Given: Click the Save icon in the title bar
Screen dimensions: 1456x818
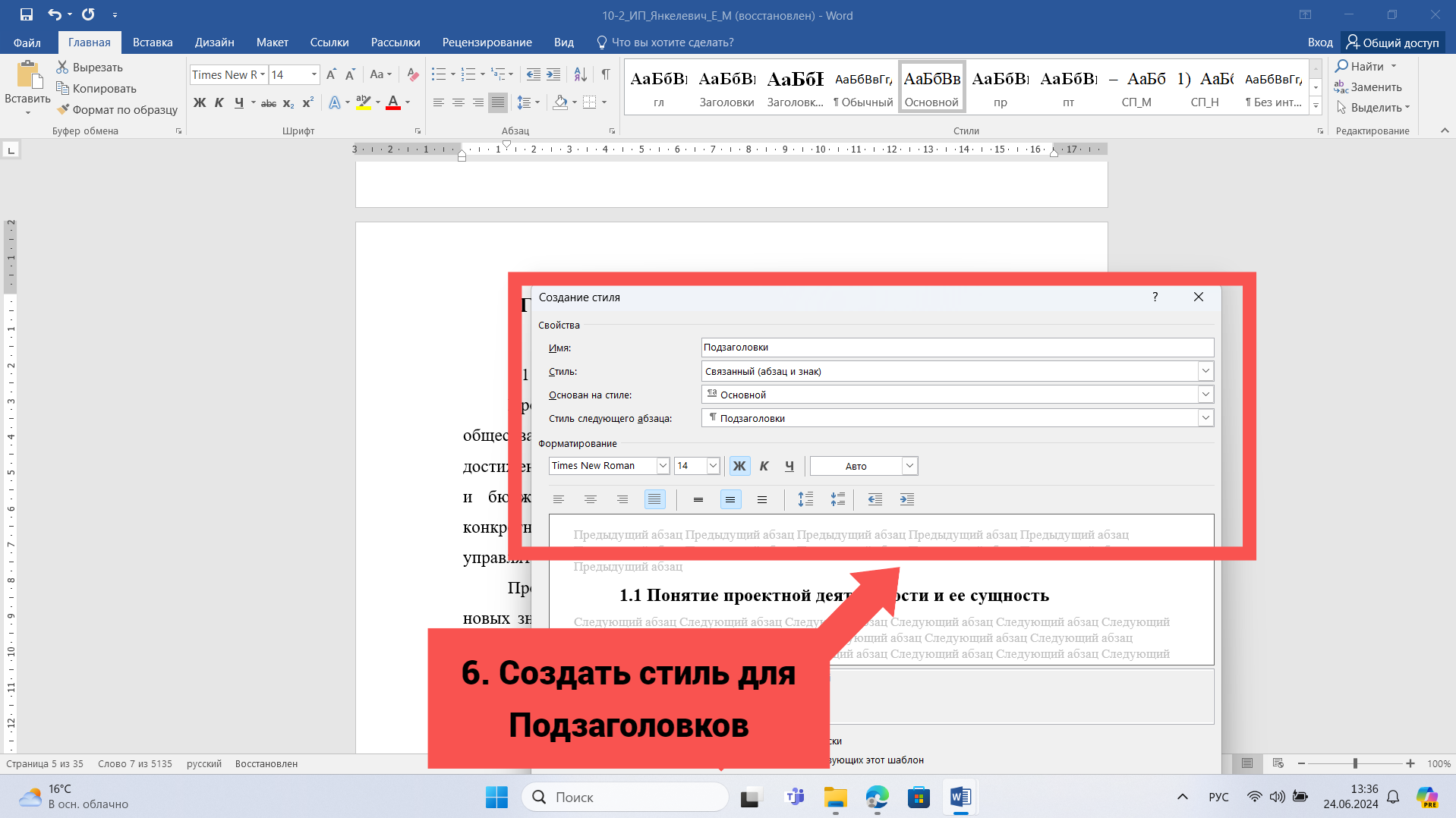Looking at the screenshot, I should point(27,14).
